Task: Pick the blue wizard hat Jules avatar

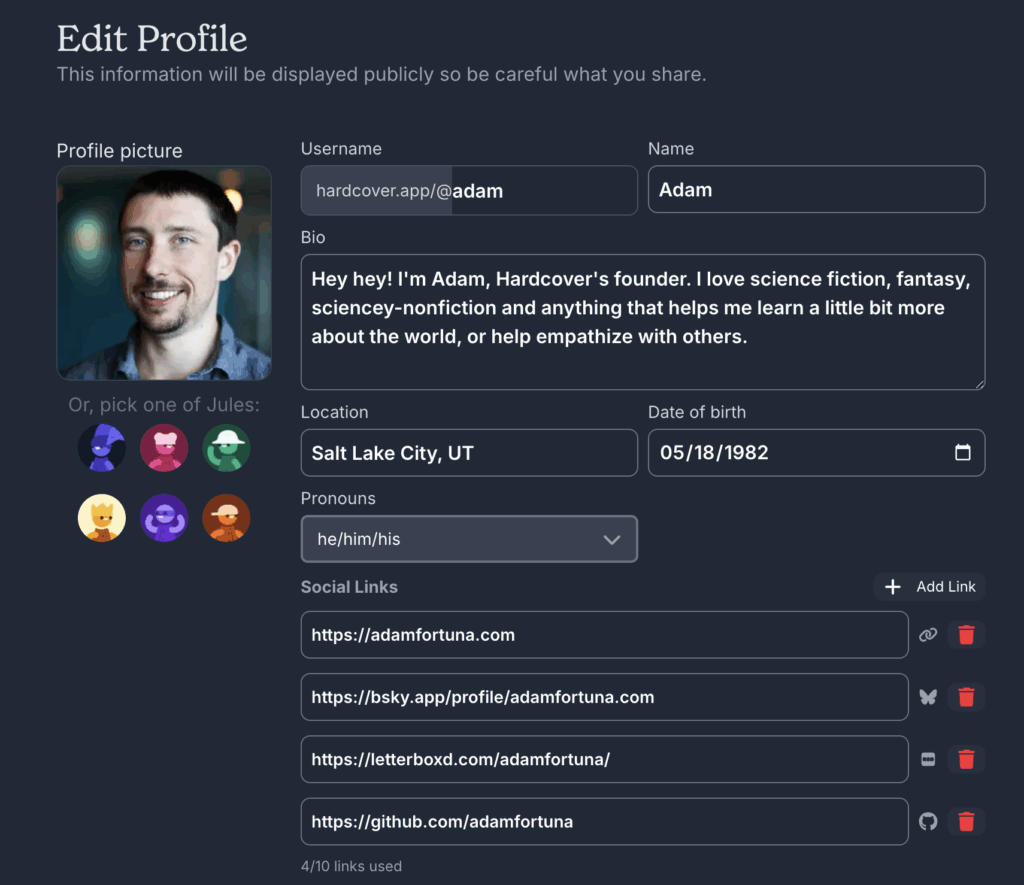Action: 102,448
